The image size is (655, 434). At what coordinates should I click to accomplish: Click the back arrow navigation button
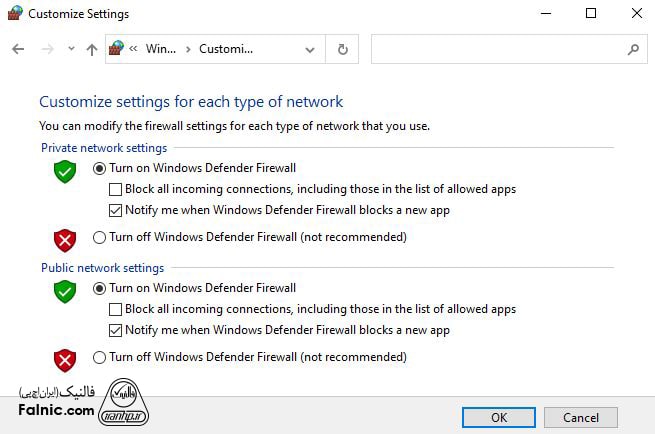(18, 49)
